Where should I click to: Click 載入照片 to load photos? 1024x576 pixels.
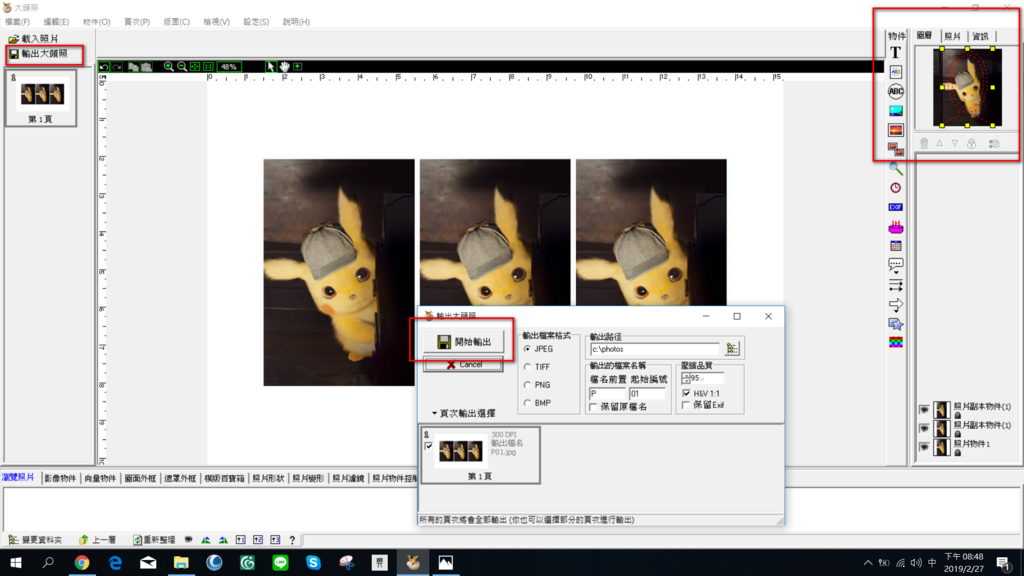point(33,39)
